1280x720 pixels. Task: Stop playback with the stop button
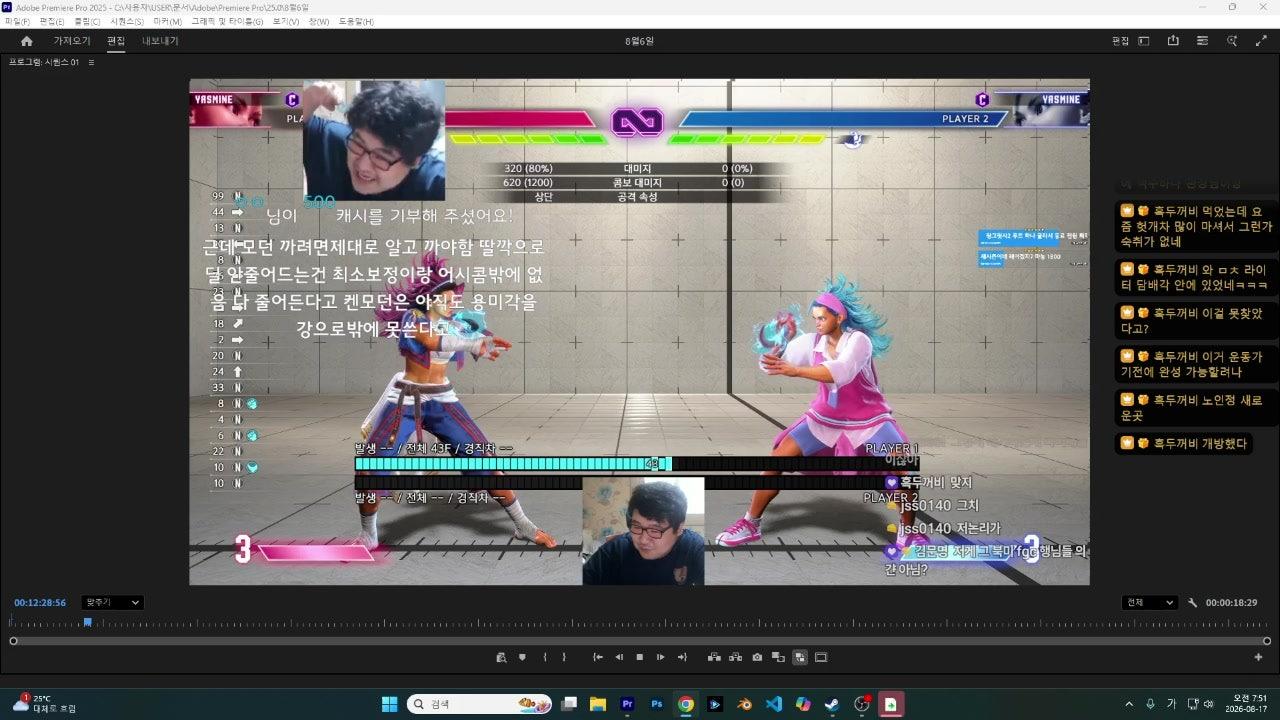(640, 657)
